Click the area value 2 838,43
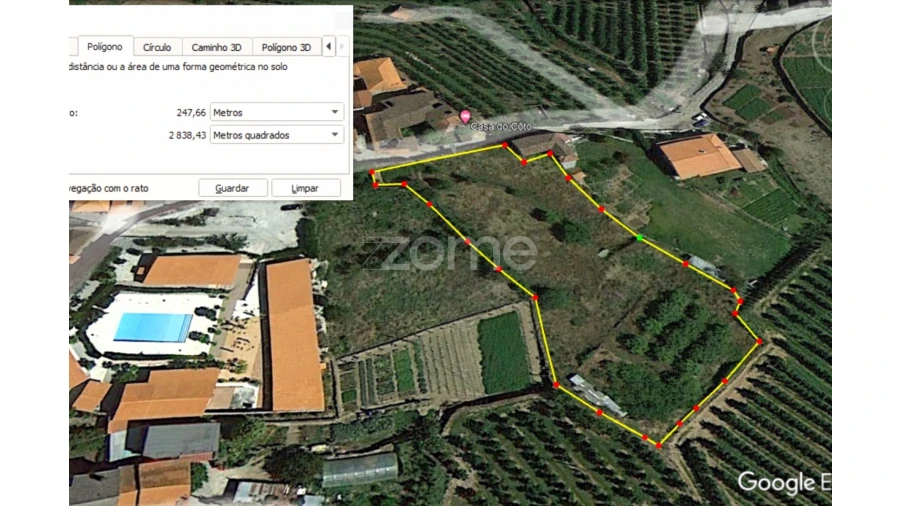The width and height of the screenshot is (900, 506). pos(187,135)
